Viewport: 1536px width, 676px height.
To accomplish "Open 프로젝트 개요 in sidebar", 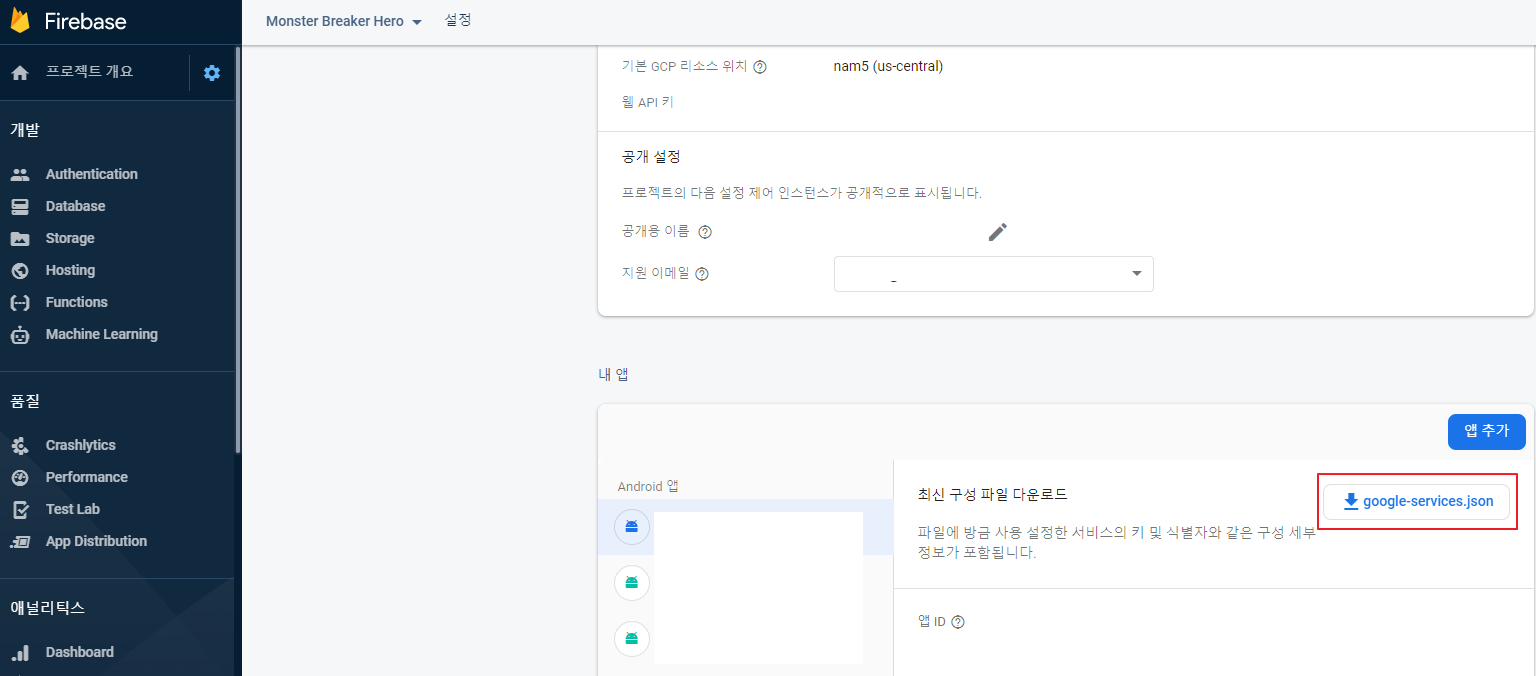I will (89, 72).
